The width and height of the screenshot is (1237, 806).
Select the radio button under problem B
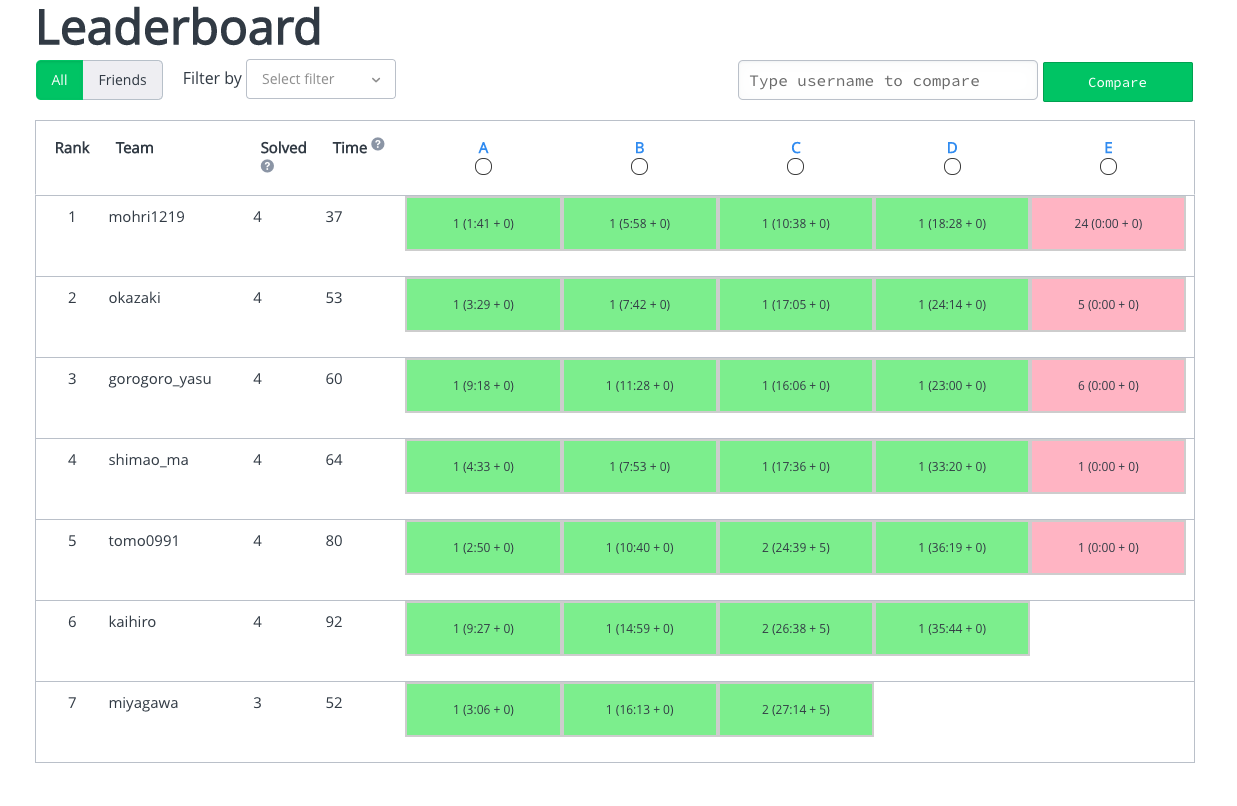[x=639, y=167]
